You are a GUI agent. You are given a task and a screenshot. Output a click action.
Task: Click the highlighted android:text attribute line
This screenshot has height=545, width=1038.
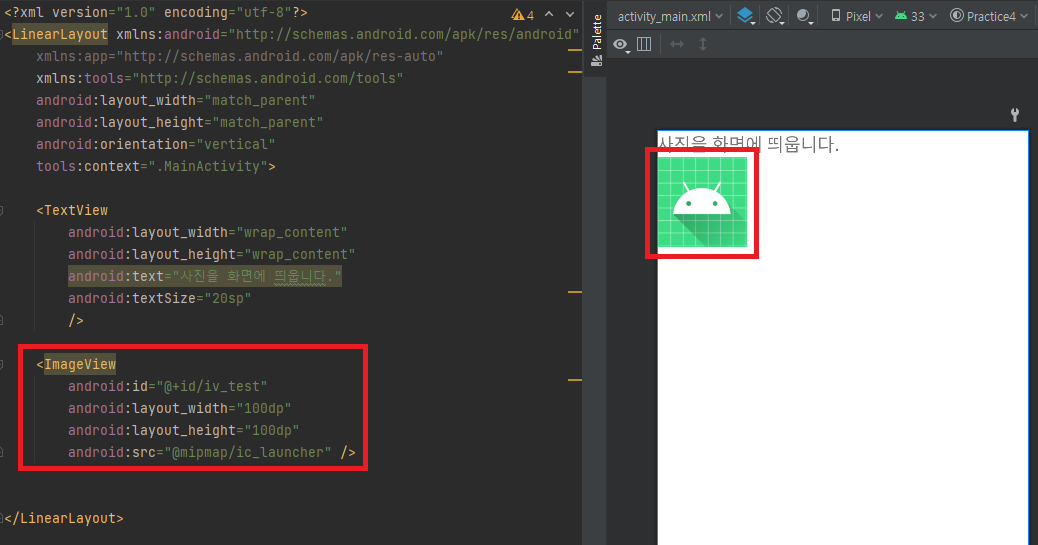tap(205, 276)
